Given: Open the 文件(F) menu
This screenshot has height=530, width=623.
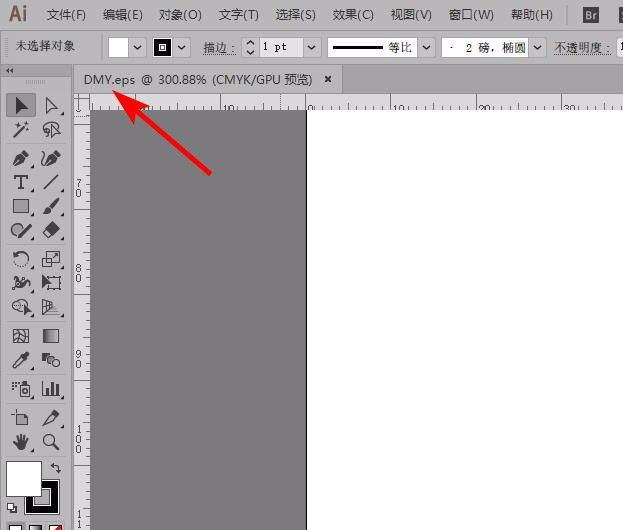Looking at the screenshot, I should pyautogui.click(x=66, y=15).
